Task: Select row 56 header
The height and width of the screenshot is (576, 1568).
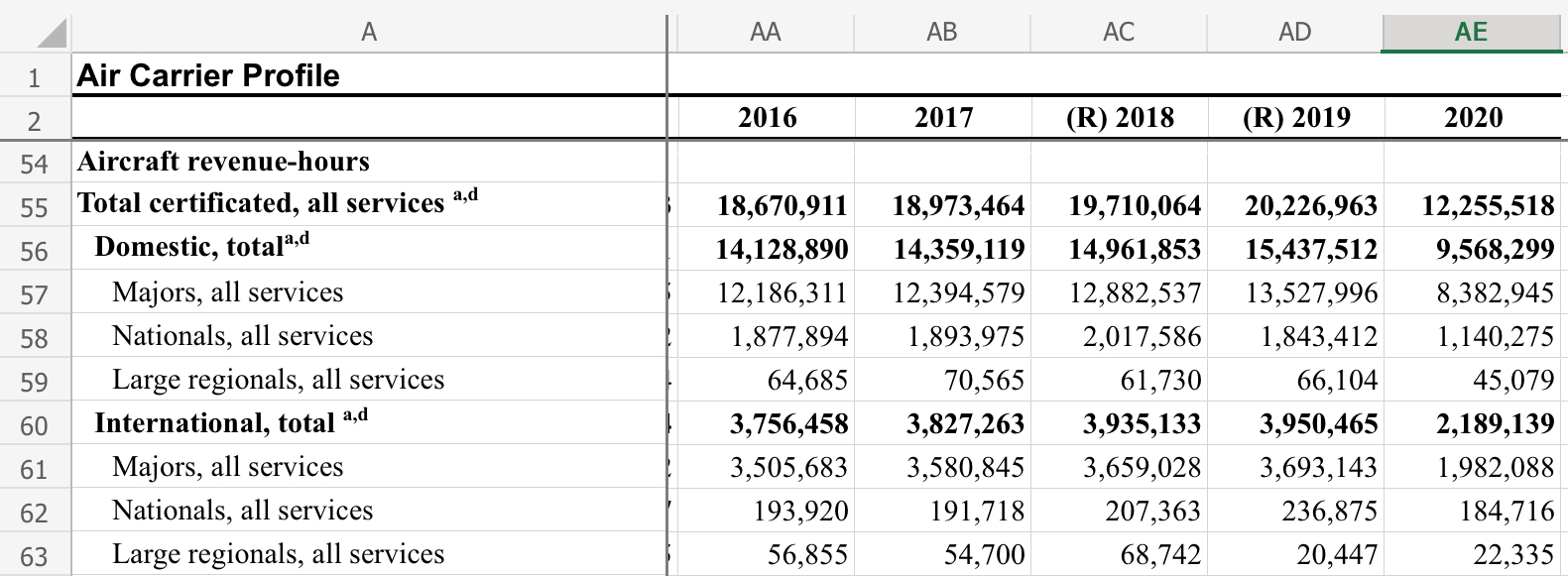Action: pyautogui.click(x=35, y=250)
